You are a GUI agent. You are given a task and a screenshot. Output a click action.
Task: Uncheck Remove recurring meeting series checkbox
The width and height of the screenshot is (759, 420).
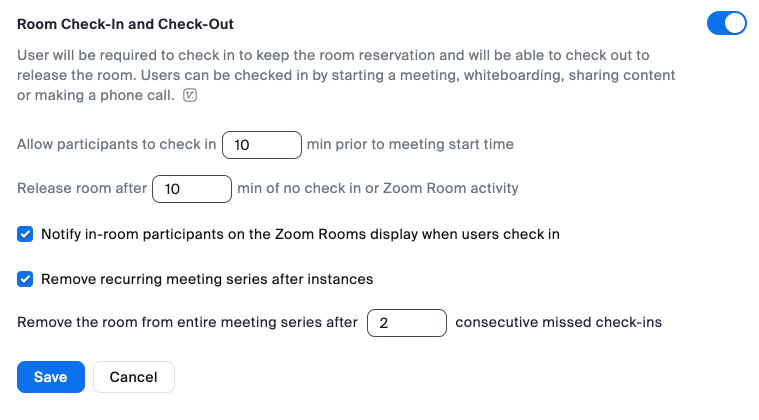pos(25,279)
